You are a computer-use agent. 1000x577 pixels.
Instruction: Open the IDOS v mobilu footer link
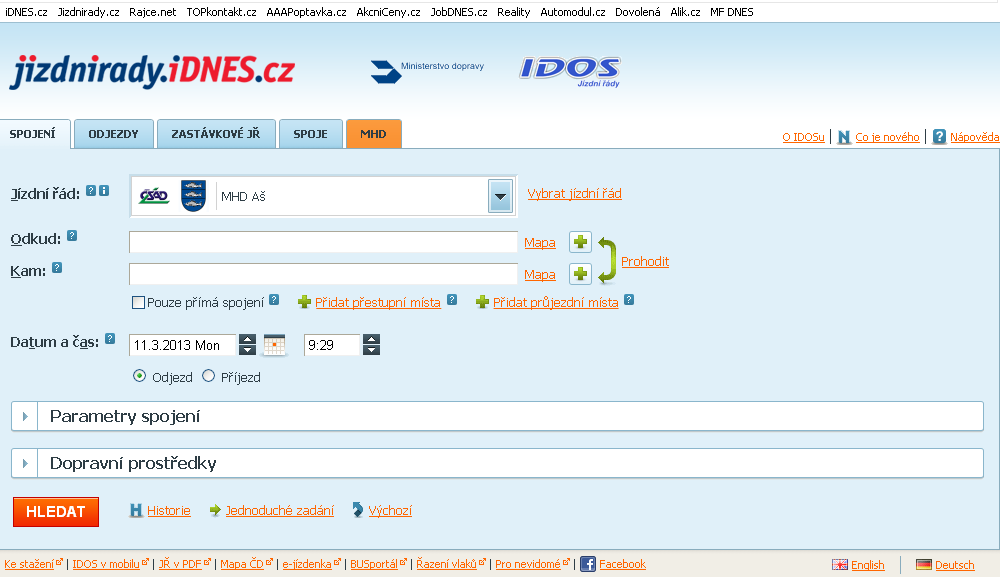[x=106, y=564]
